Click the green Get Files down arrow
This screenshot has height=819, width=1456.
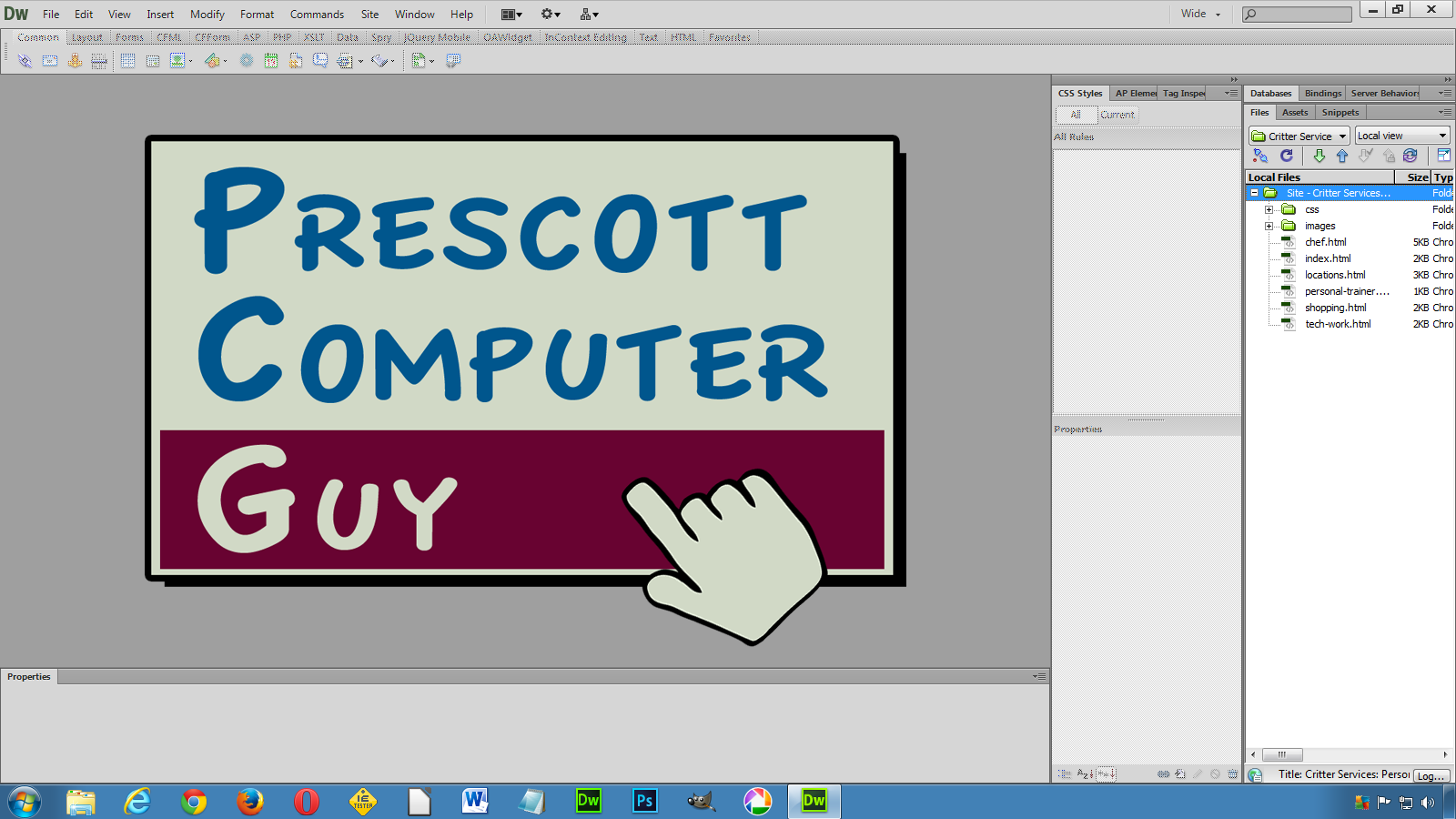point(1319,156)
